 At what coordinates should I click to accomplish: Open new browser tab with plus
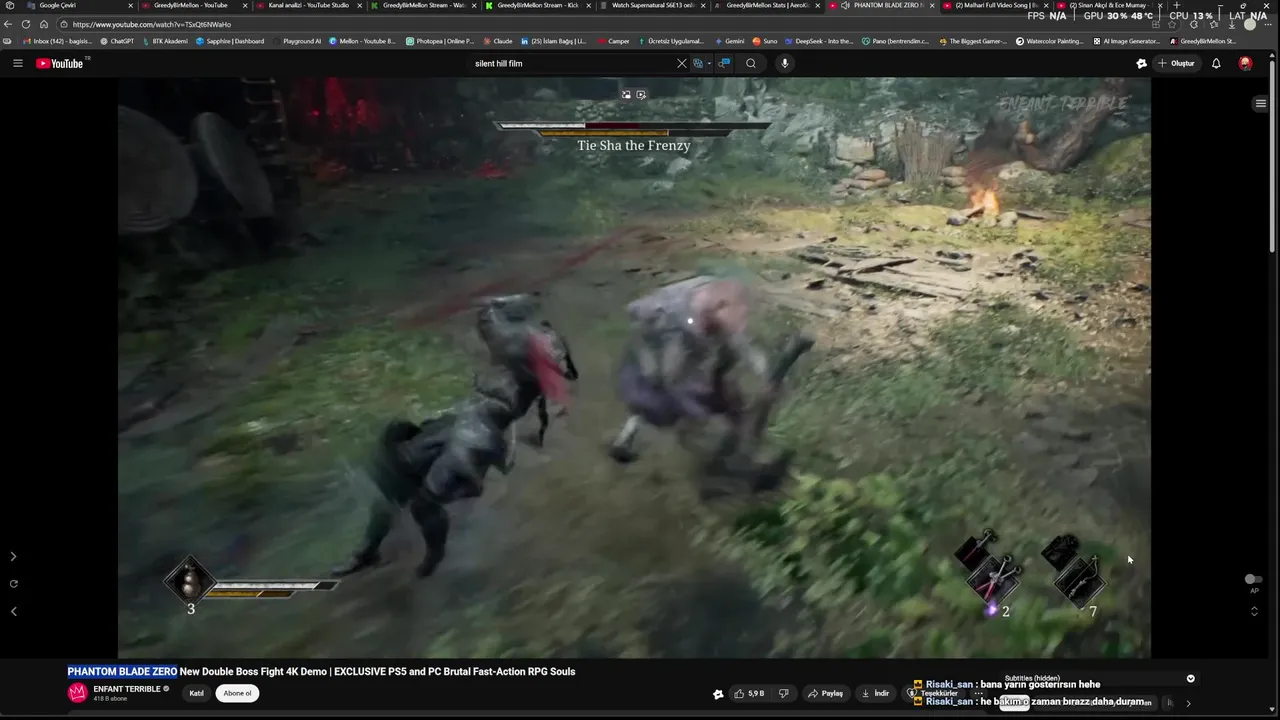[x=1177, y=5]
